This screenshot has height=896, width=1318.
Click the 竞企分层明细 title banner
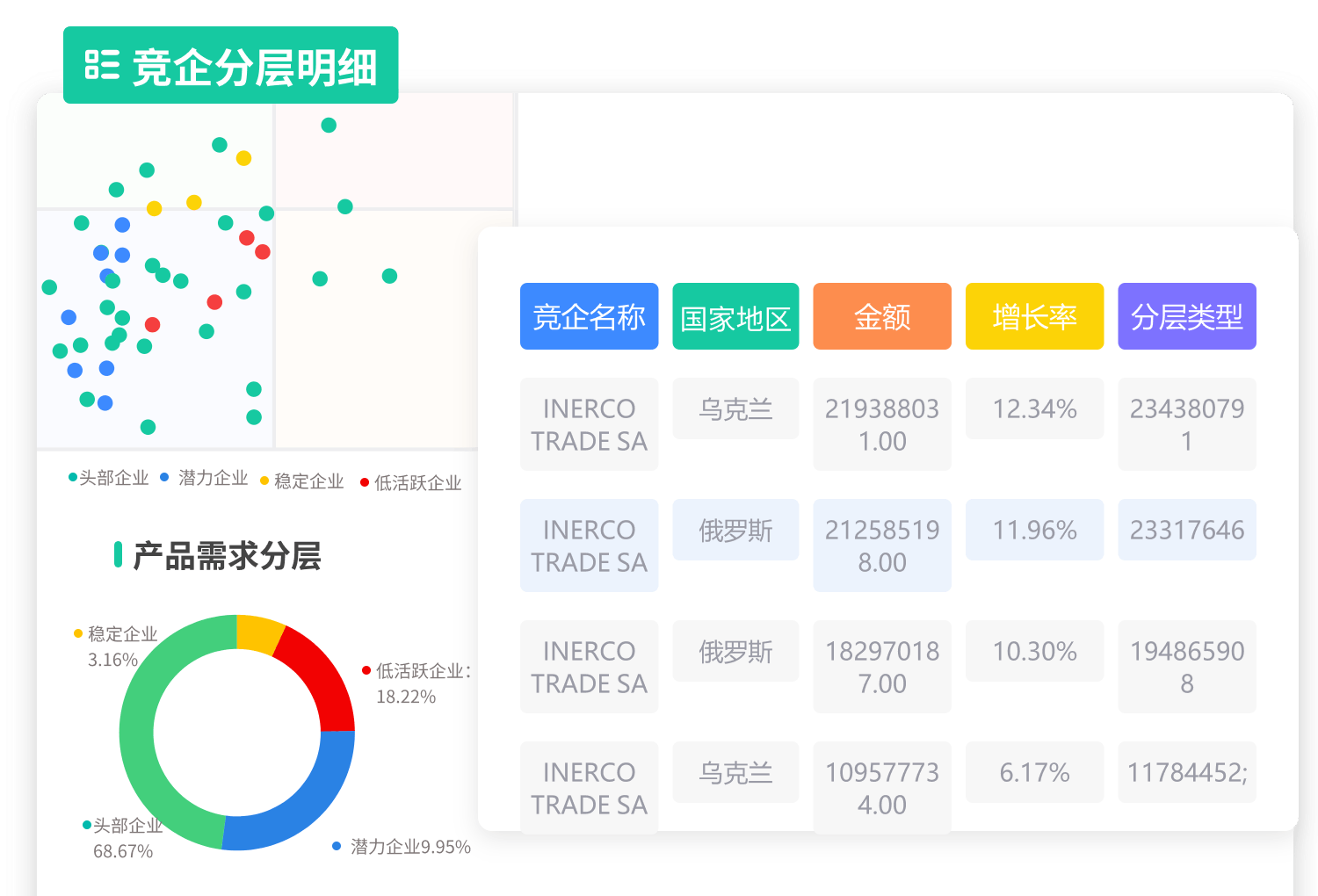pos(230,65)
